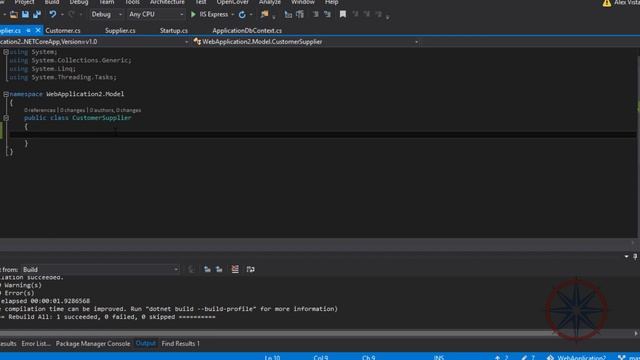Save the current file with Save icon
The height and width of the screenshot is (360, 640).
point(25,14)
